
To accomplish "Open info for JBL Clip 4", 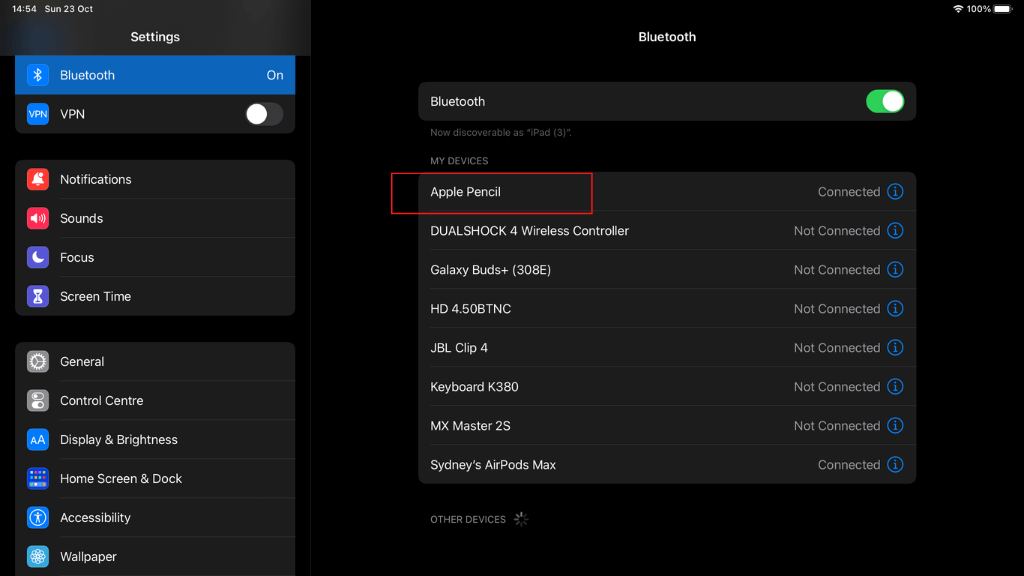I will click(x=895, y=347).
